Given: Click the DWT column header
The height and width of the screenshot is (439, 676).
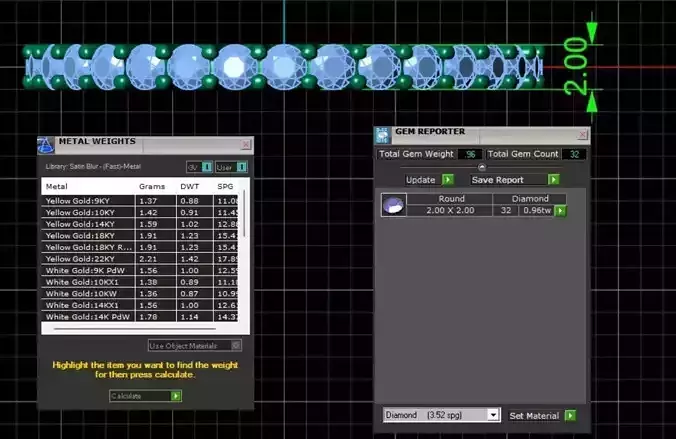Looking at the screenshot, I should pyautogui.click(x=190, y=186).
